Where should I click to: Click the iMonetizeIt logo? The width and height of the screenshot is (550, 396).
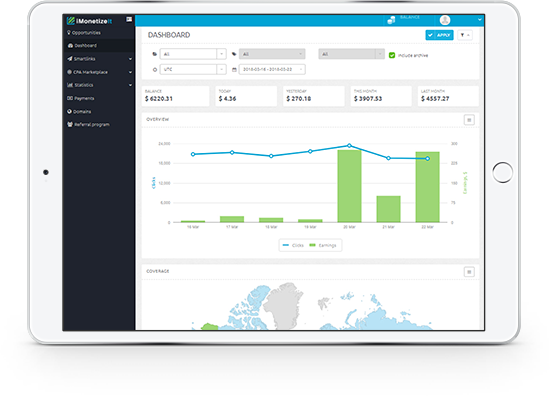[x=89, y=21]
